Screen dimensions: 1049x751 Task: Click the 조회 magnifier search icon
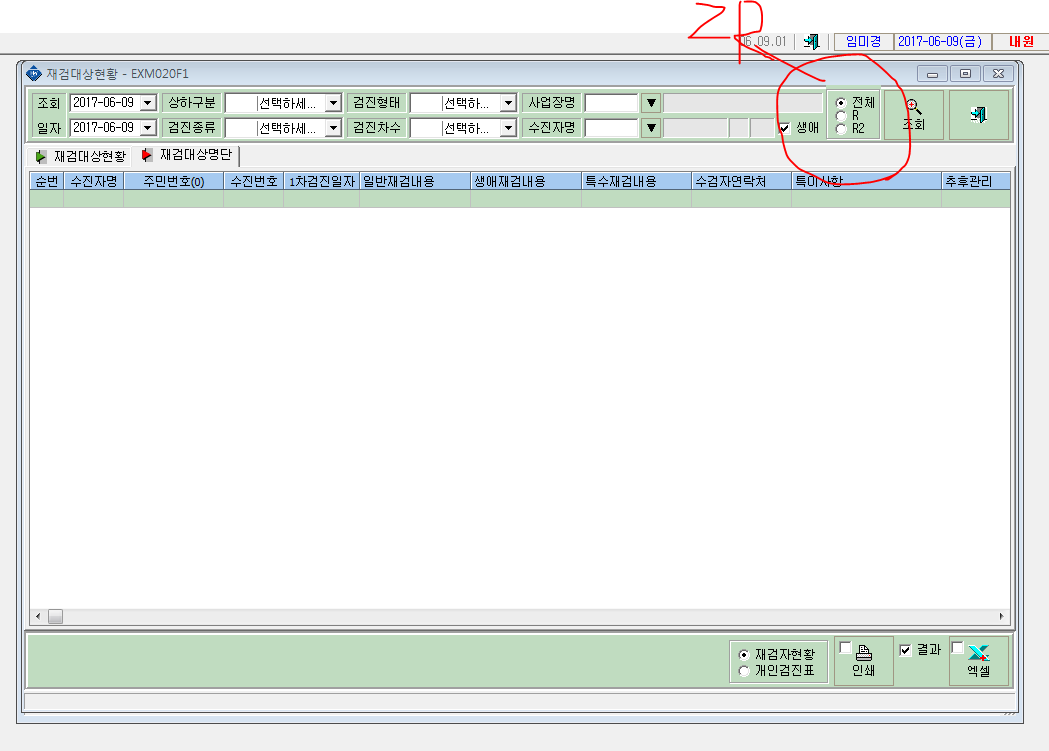913,106
